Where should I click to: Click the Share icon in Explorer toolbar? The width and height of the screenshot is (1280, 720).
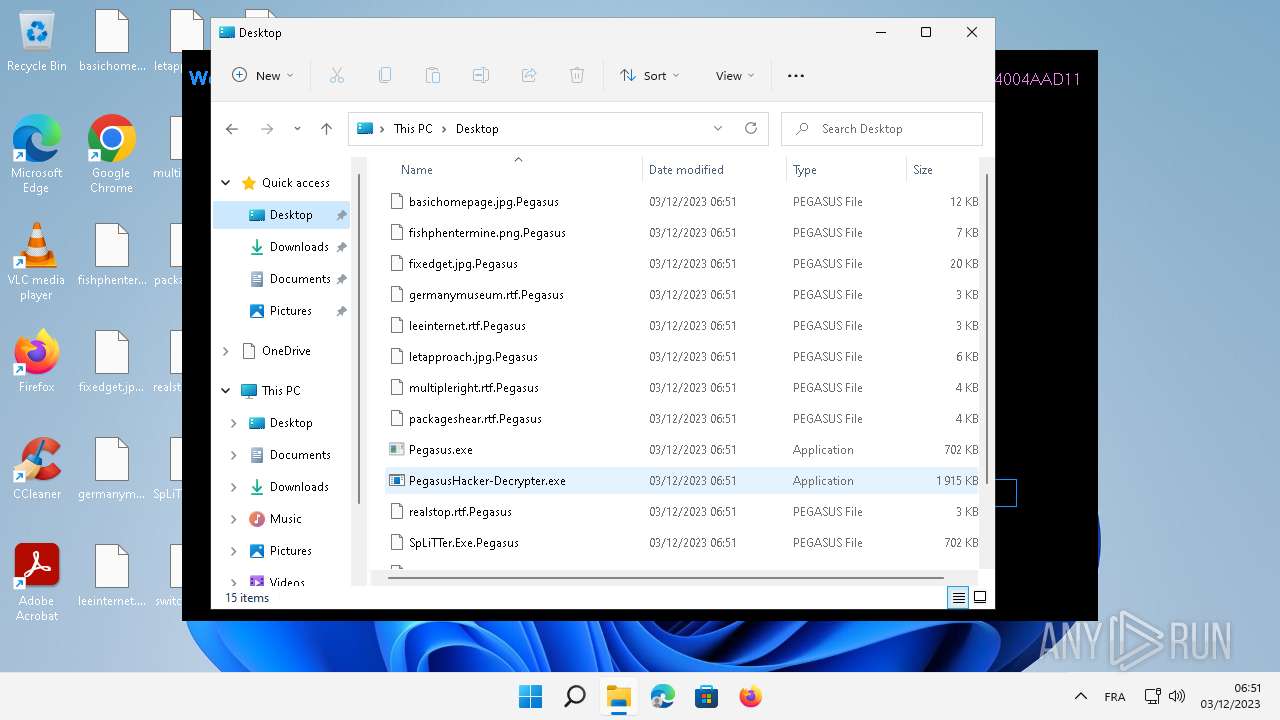click(x=529, y=75)
